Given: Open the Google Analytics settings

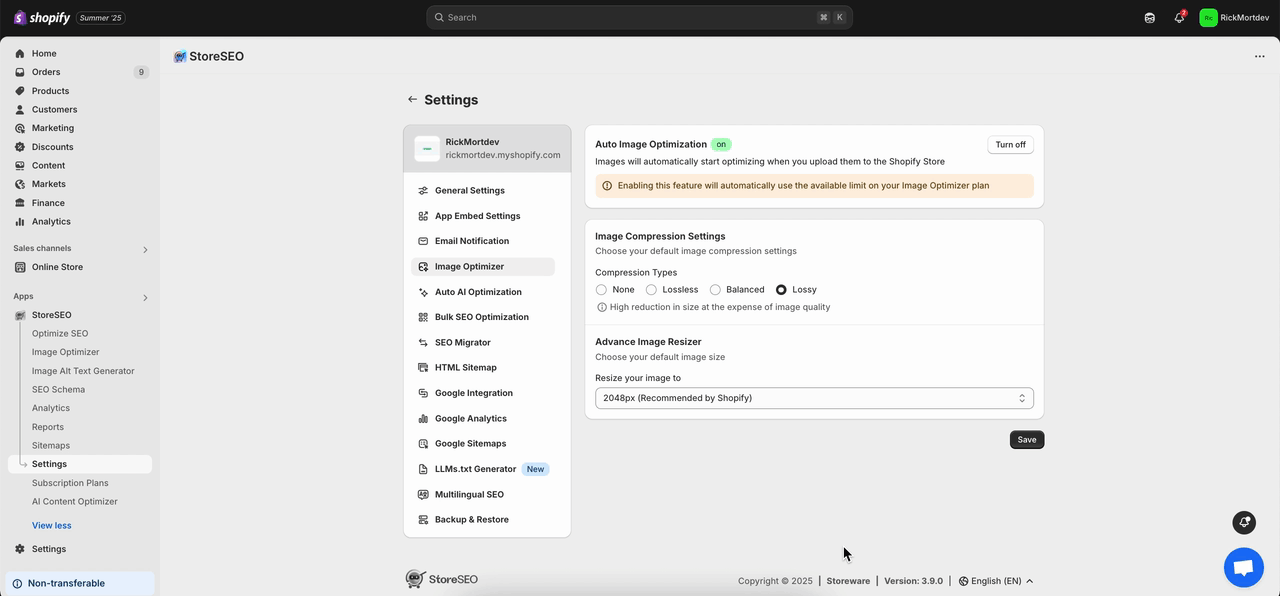Looking at the screenshot, I should [483, 419].
